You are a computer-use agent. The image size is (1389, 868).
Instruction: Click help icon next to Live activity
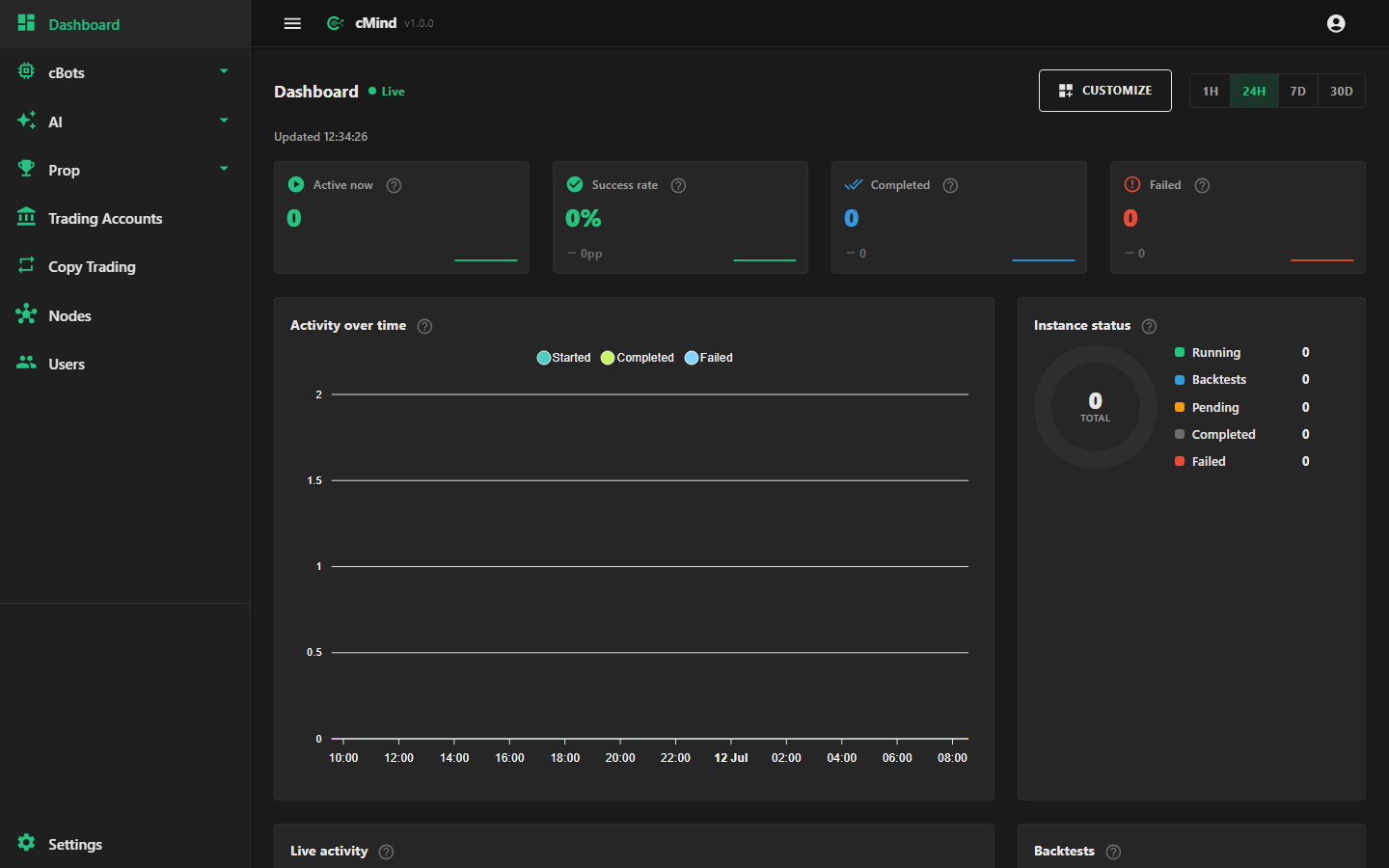click(x=386, y=852)
